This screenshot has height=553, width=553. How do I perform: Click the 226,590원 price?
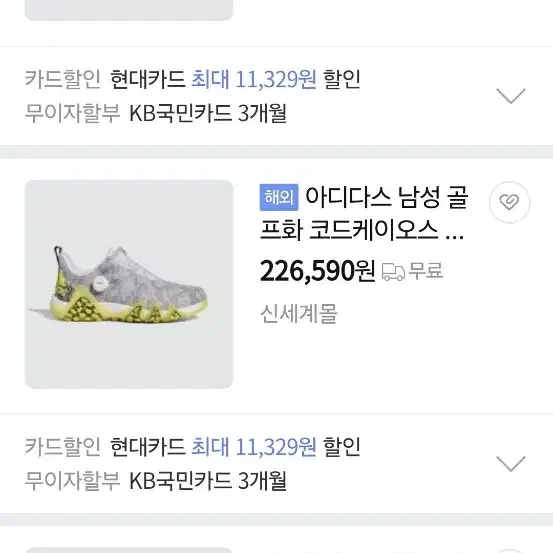[x=317, y=271]
